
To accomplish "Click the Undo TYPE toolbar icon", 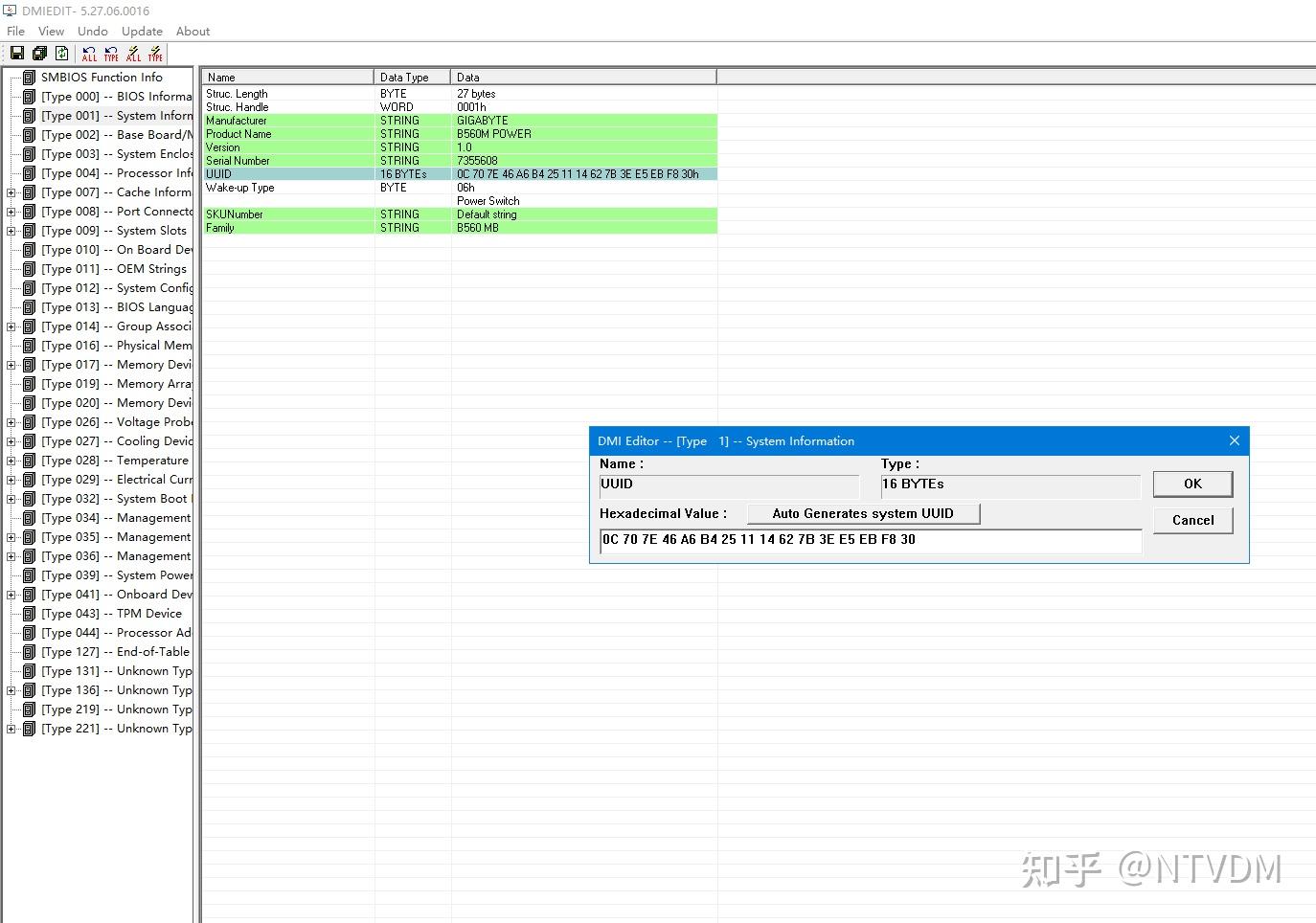I will coord(112,53).
